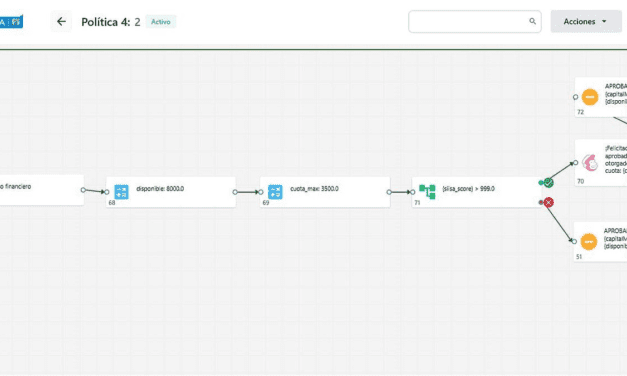Click the green check output of node 71
This screenshot has height=376, width=627.
click(x=548, y=182)
